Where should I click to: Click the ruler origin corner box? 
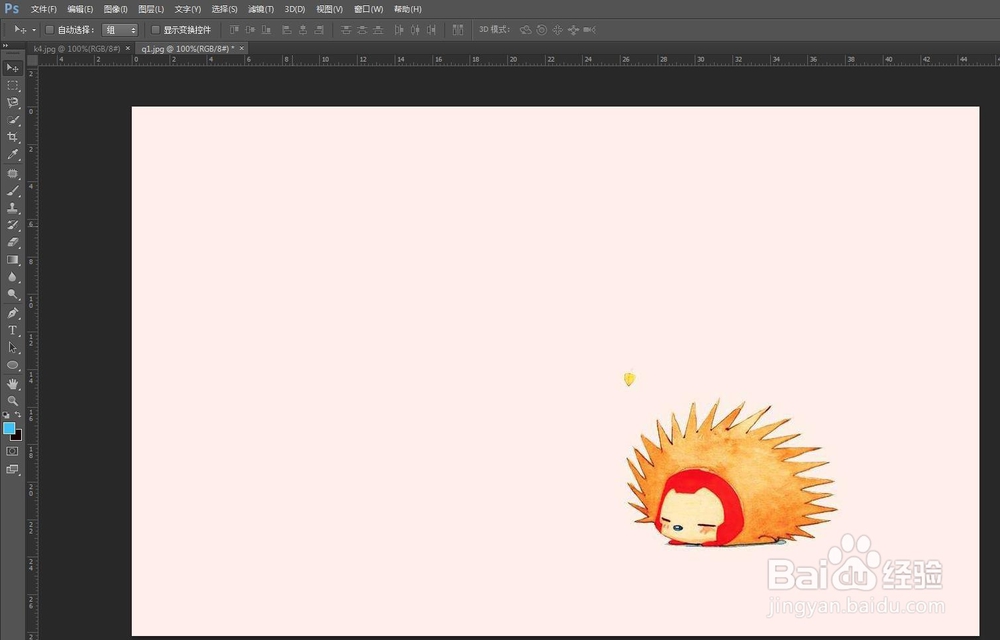pos(33,60)
